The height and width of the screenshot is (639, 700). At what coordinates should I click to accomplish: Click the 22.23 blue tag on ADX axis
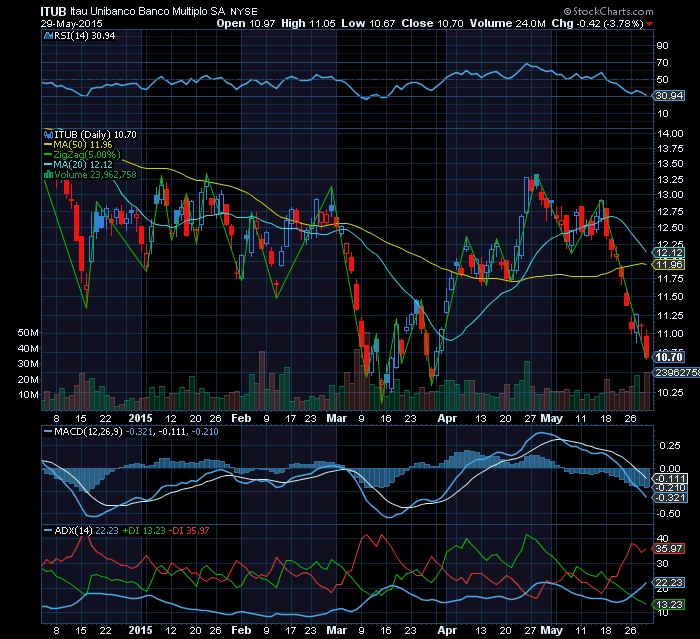click(x=669, y=583)
